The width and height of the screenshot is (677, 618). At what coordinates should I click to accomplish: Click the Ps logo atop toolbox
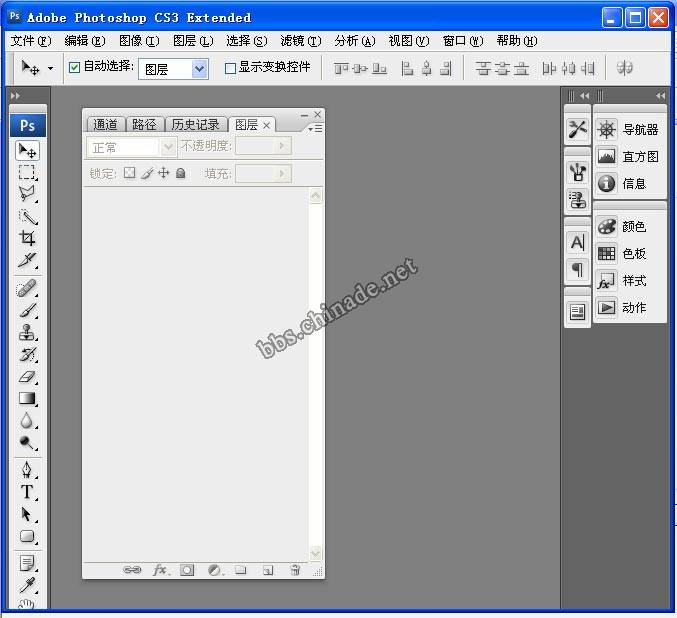coord(28,126)
